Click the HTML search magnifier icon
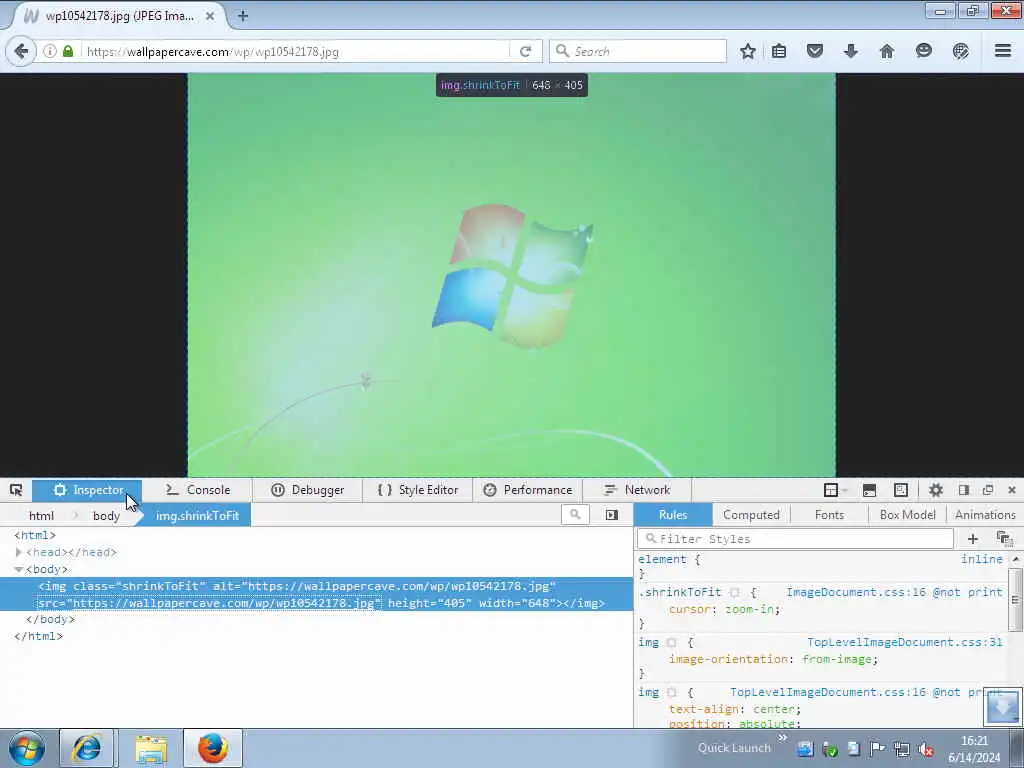The height and width of the screenshot is (768, 1024). pos(575,515)
